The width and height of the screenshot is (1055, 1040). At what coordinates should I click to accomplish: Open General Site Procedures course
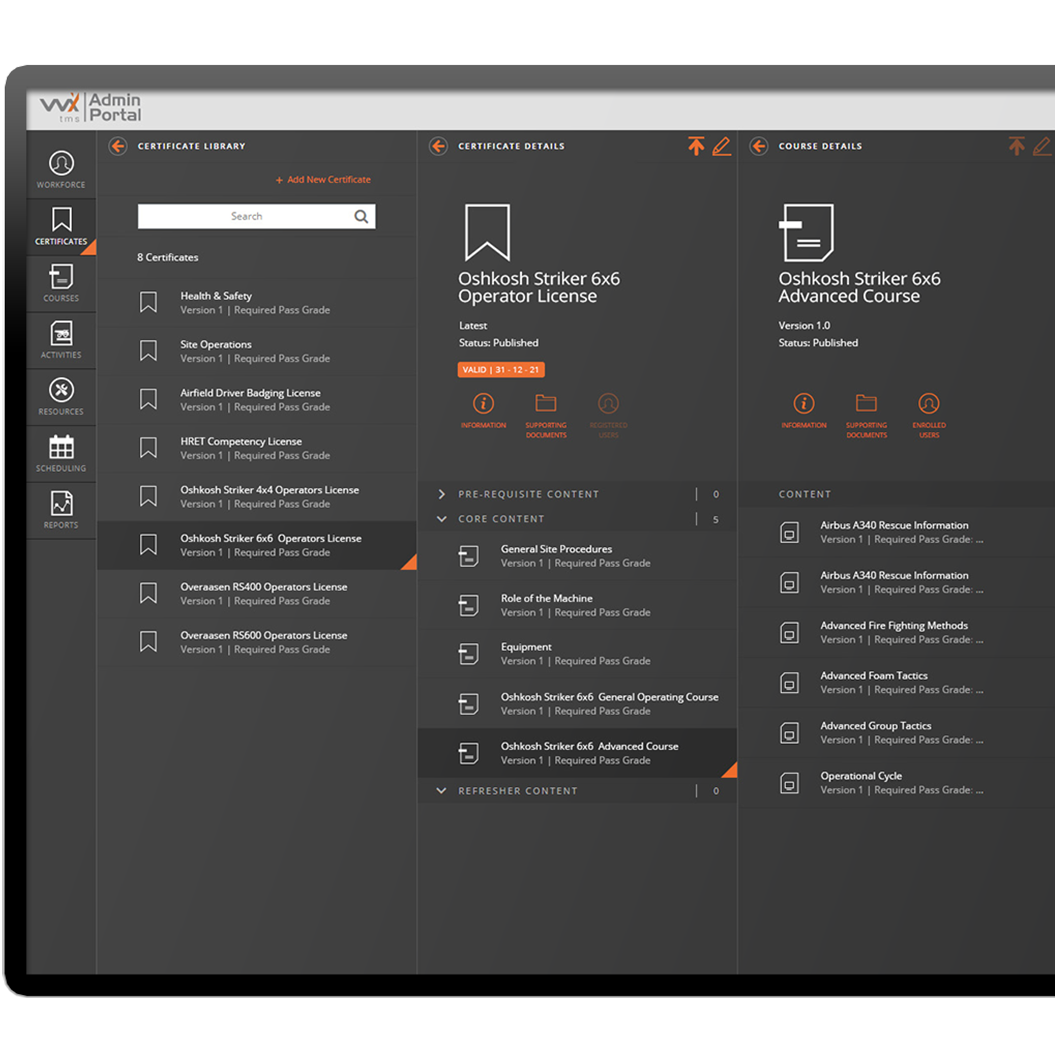pos(577,556)
